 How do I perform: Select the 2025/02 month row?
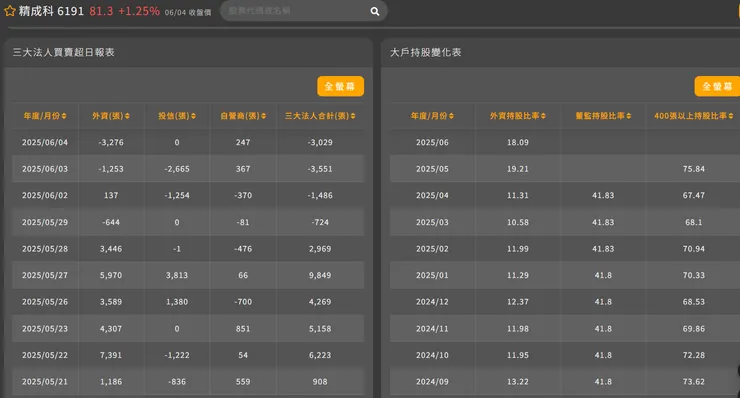(565, 248)
